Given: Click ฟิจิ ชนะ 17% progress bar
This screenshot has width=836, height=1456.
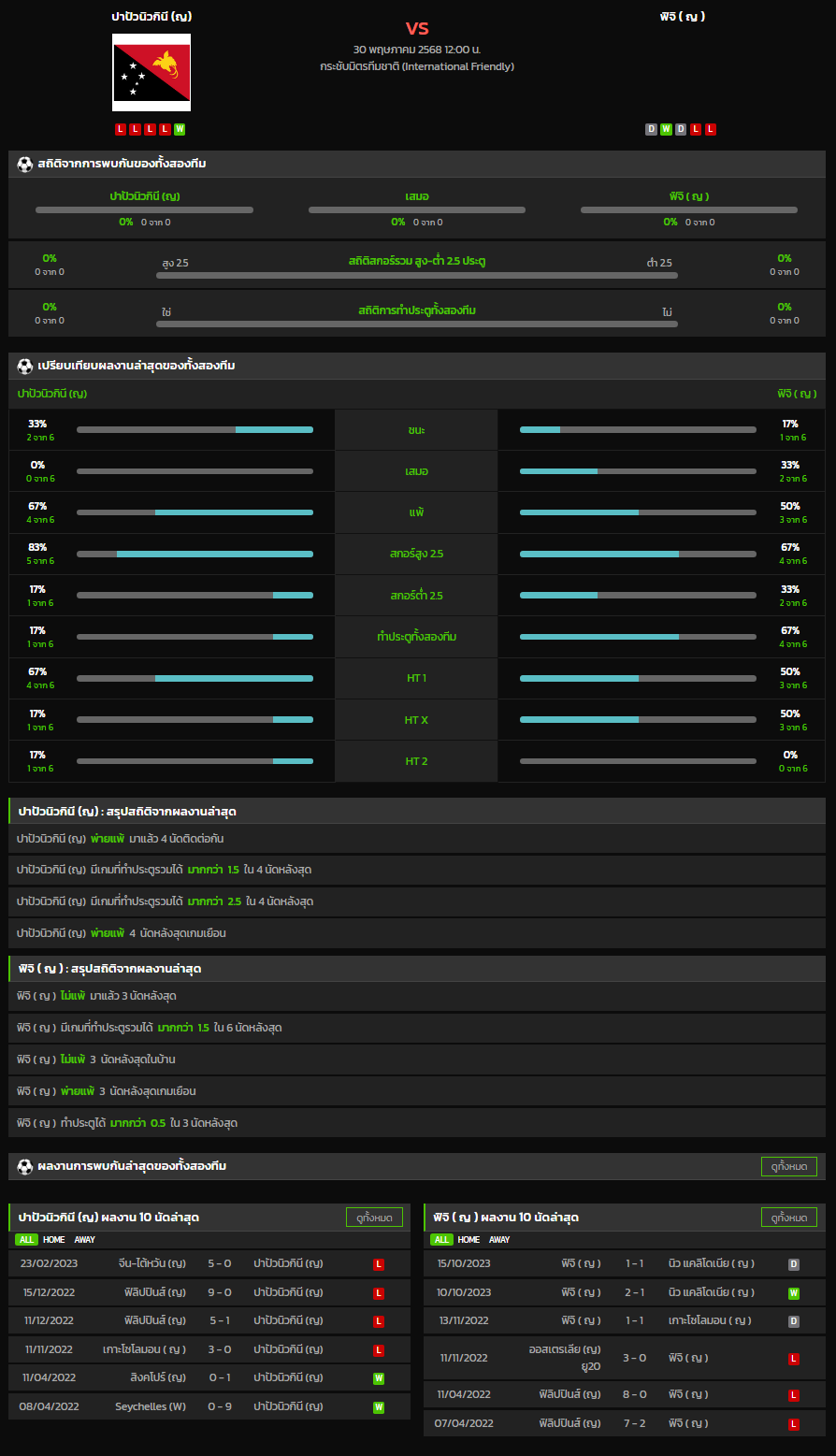Looking at the screenshot, I should (638, 429).
